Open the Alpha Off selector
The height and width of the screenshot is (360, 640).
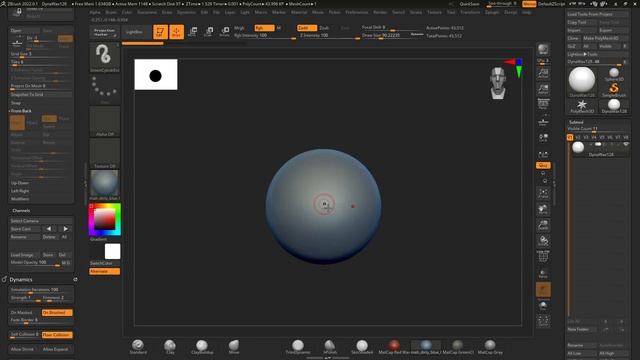tap(104, 121)
